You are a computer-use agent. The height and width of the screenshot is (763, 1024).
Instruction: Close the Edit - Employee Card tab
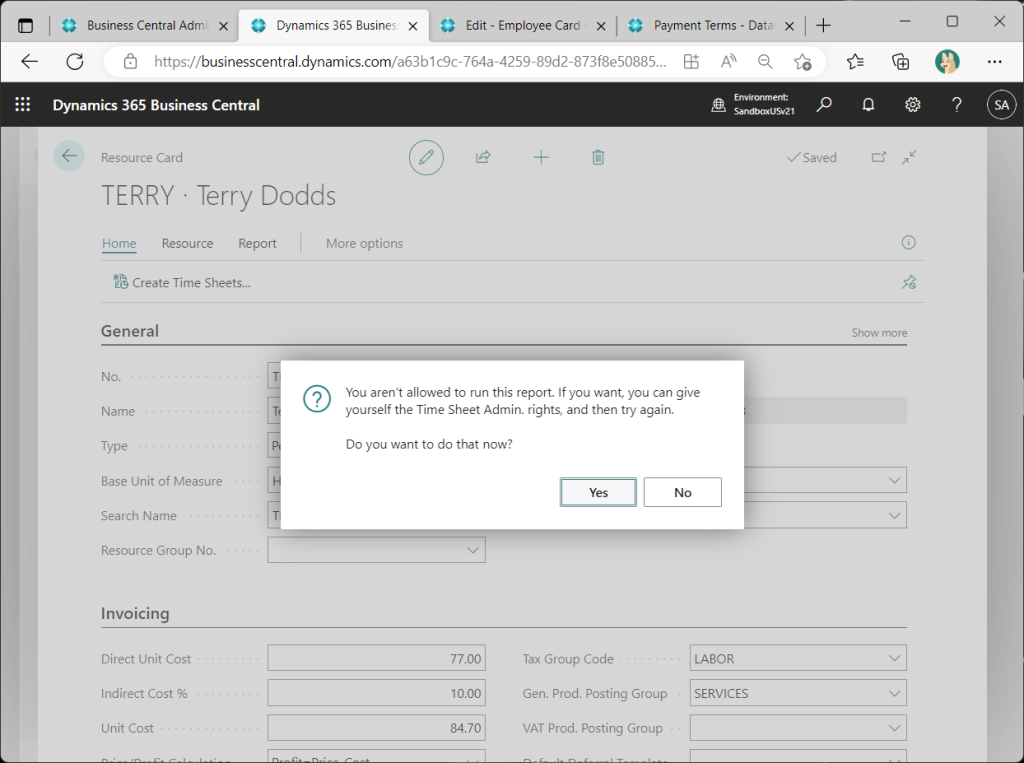[x=601, y=26]
